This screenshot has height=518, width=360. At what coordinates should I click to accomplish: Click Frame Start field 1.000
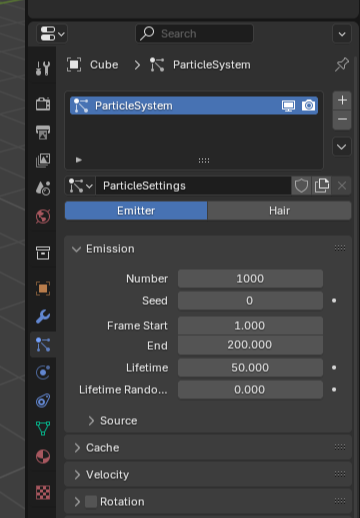[250, 326]
